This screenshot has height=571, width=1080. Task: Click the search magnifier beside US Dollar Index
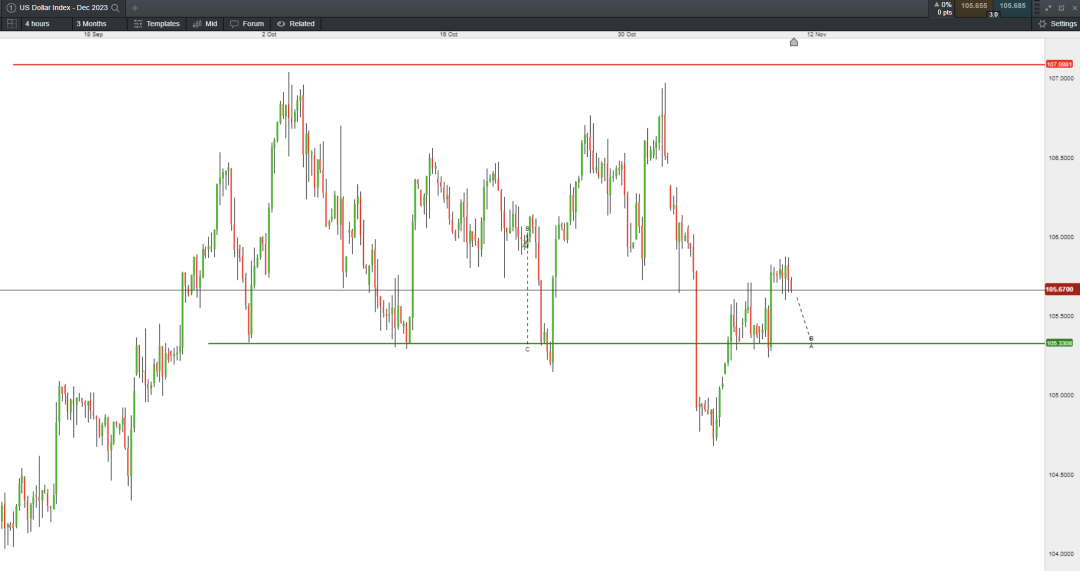(x=116, y=7)
